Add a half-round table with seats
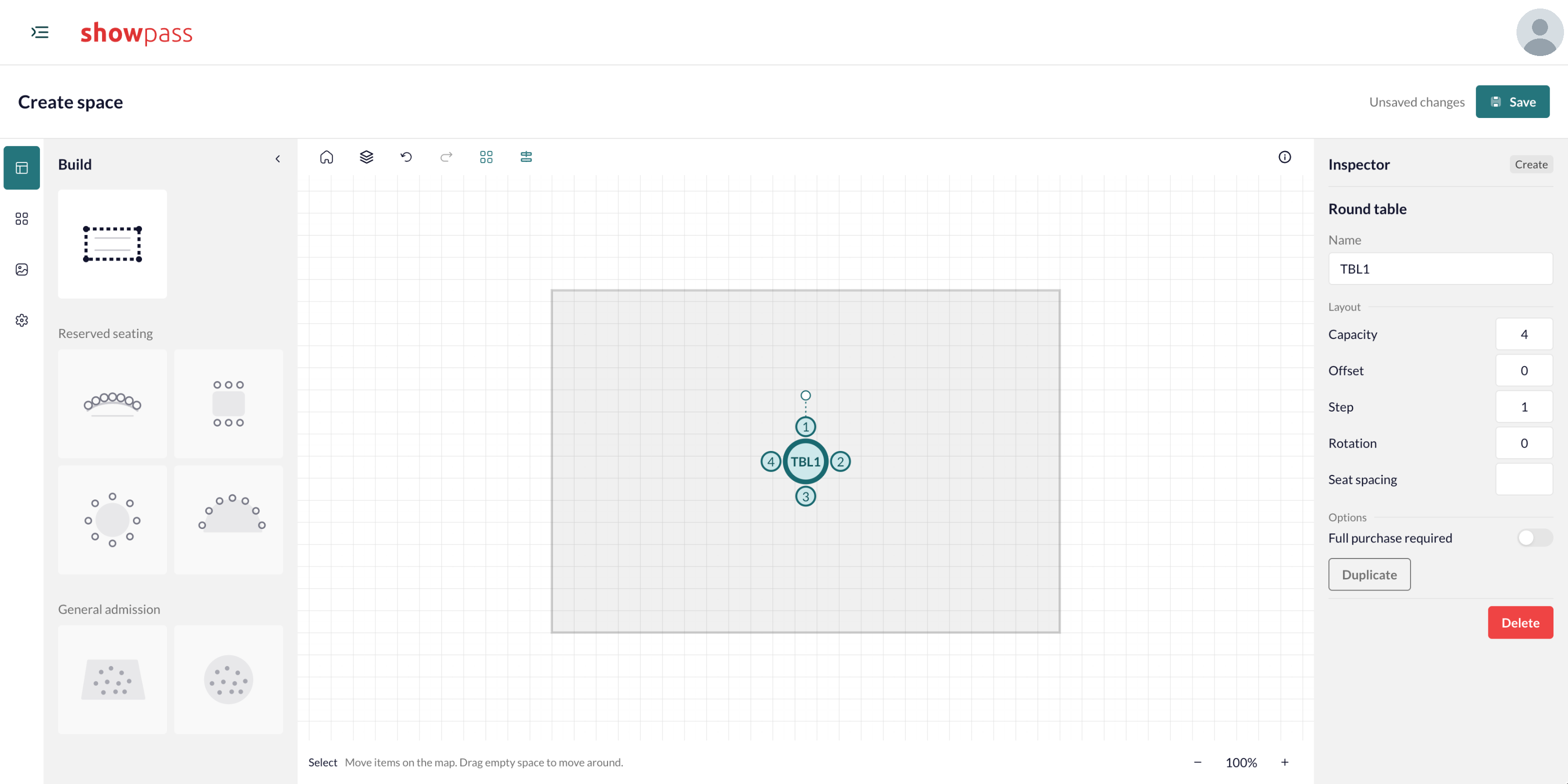This screenshot has width=1568, height=784. tap(228, 520)
